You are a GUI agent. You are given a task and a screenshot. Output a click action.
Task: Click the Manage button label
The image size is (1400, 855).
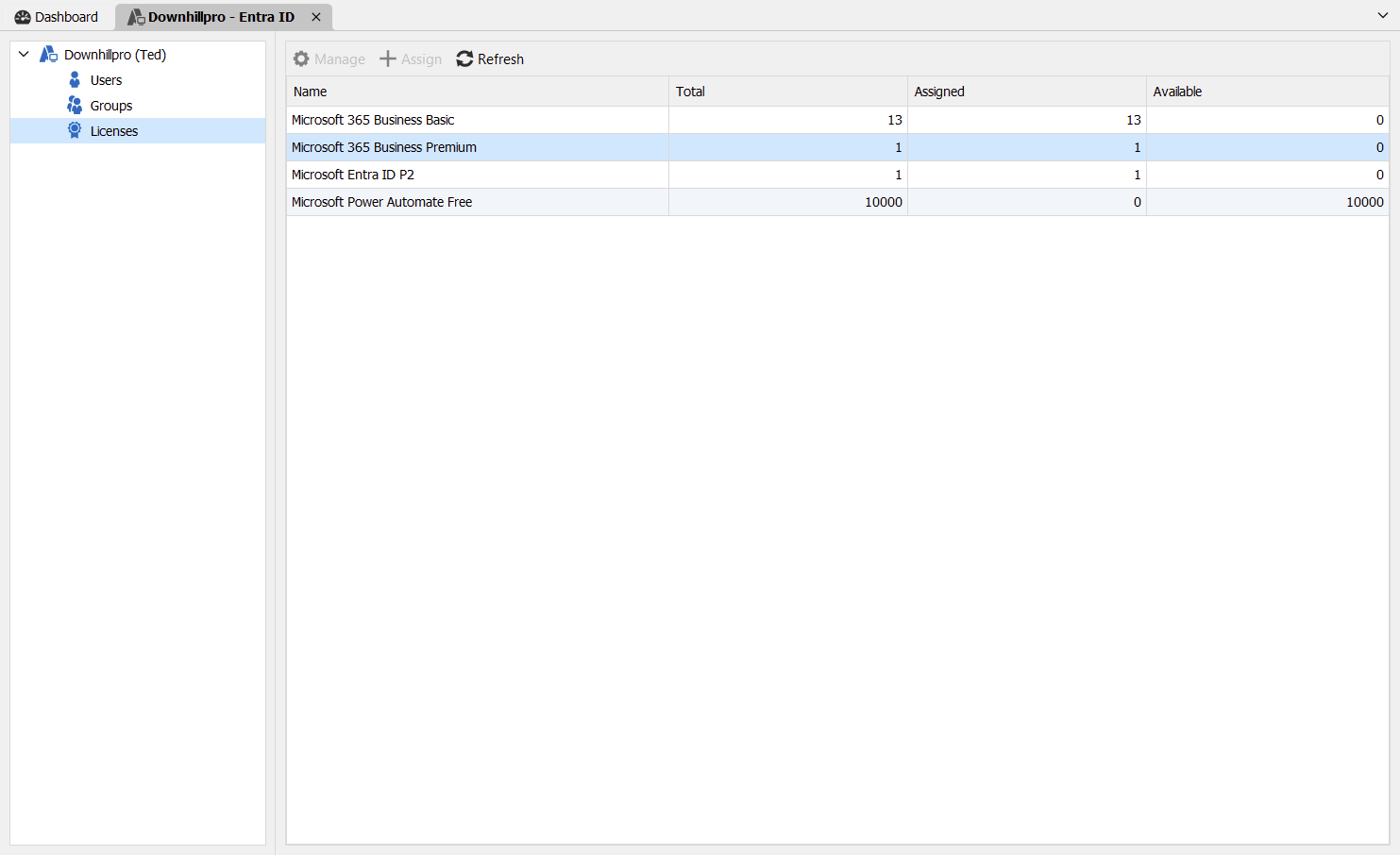(340, 59)
